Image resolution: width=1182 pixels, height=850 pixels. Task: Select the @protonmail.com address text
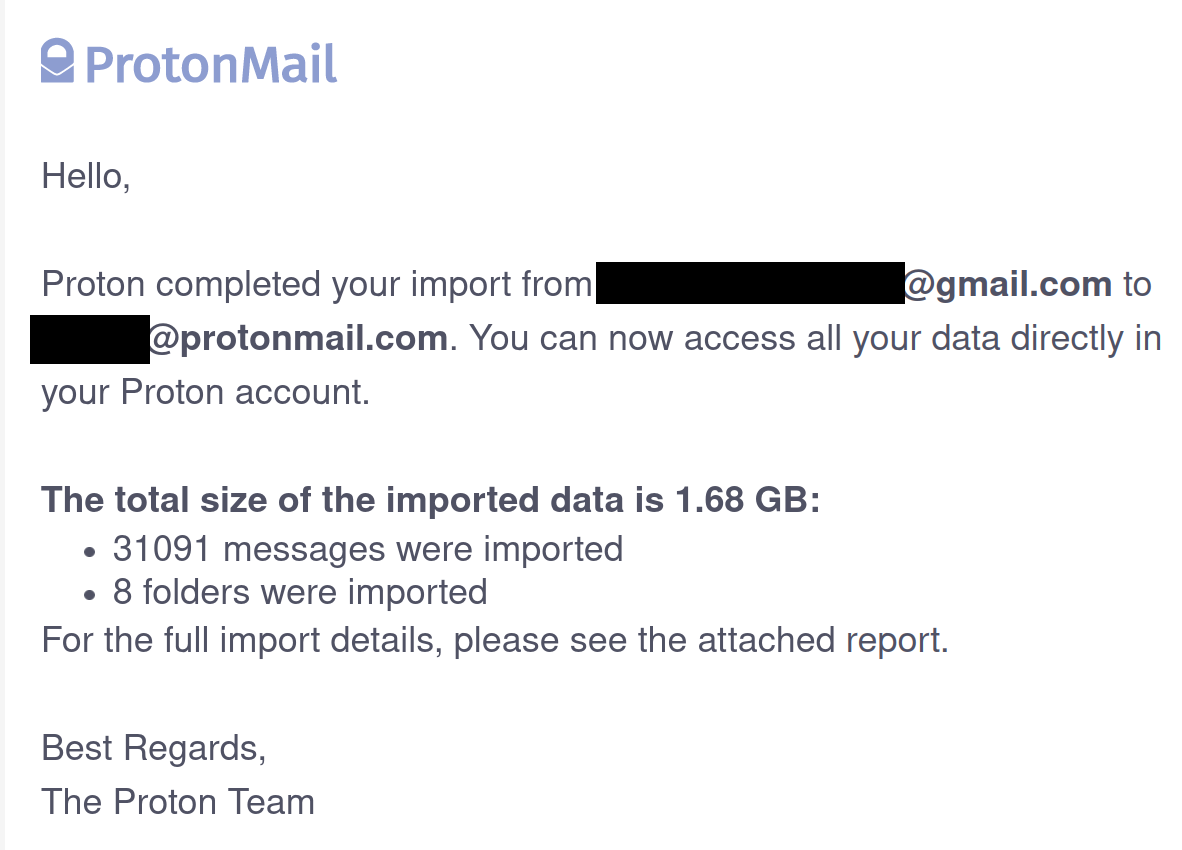coord(299,338)
